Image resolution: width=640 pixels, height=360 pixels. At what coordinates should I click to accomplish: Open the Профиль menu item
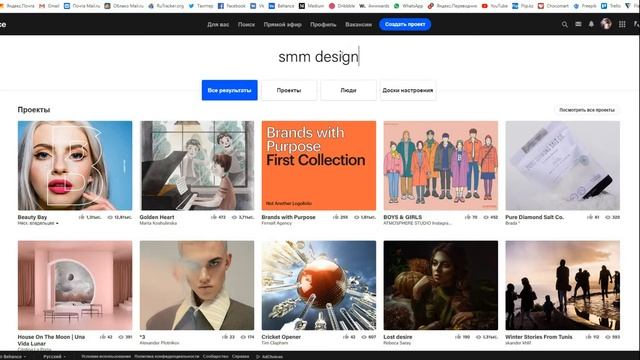tap(323, 24)
